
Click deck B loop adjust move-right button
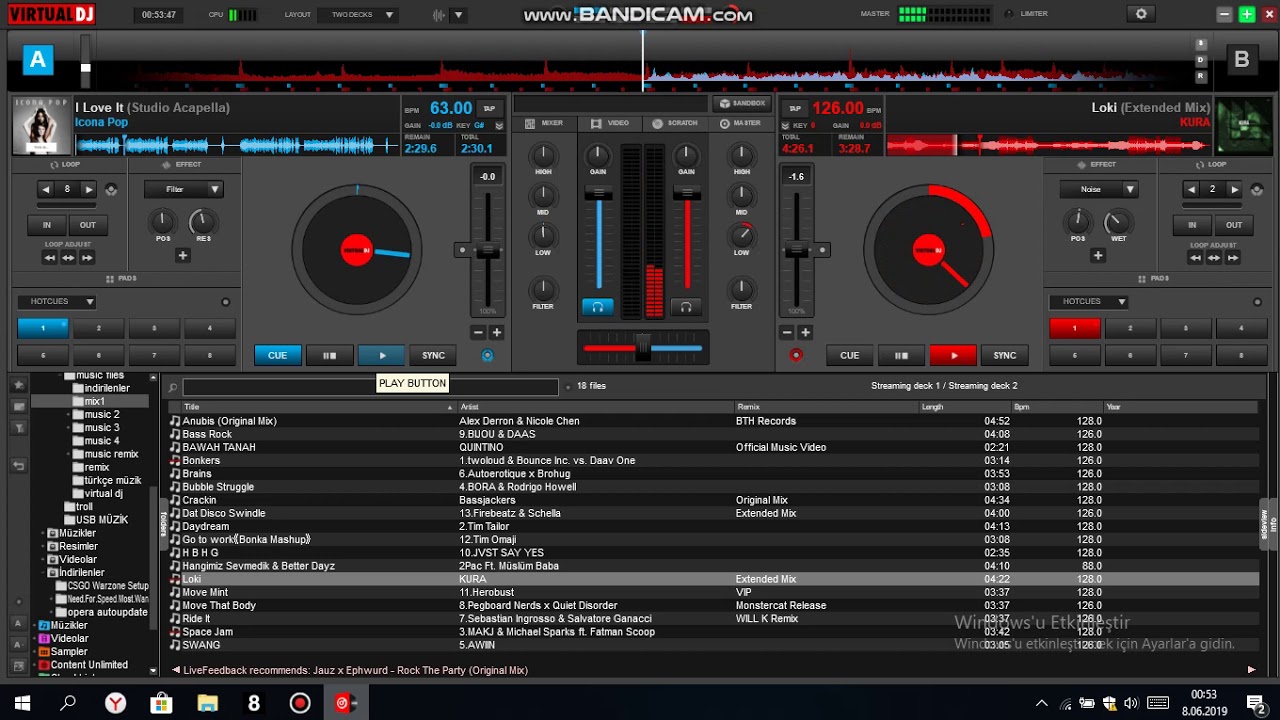(1231, 258)
